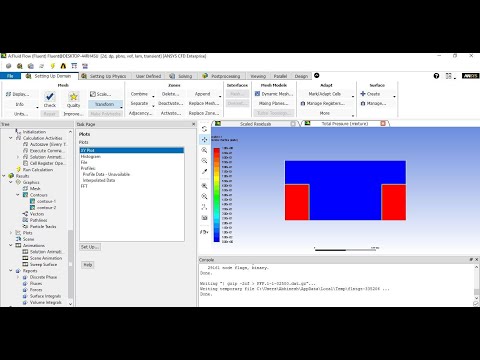Screen dimensions: 480x360
Task: Click the yellow lightning quick-access icon
Action: coord(52,66)
